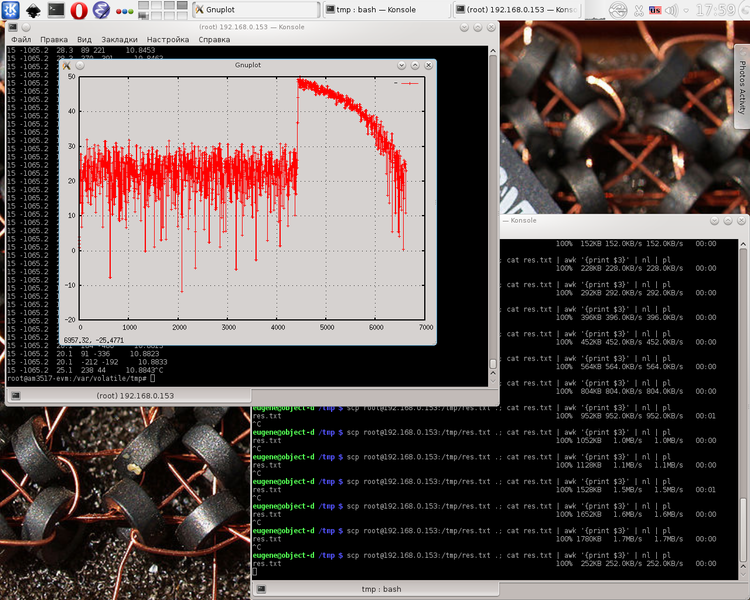Switch to (root) 192.168.0.153 Konsole taskbar entry
Image resolution: width=750 pixels, height=600 pixels.
[x=517, y=10]
